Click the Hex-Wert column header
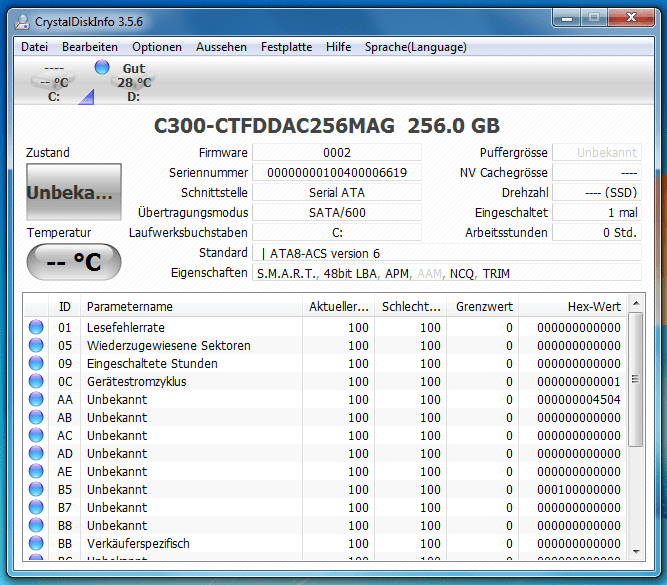Screen dimensions: 667x585 [x=573, y=306]
